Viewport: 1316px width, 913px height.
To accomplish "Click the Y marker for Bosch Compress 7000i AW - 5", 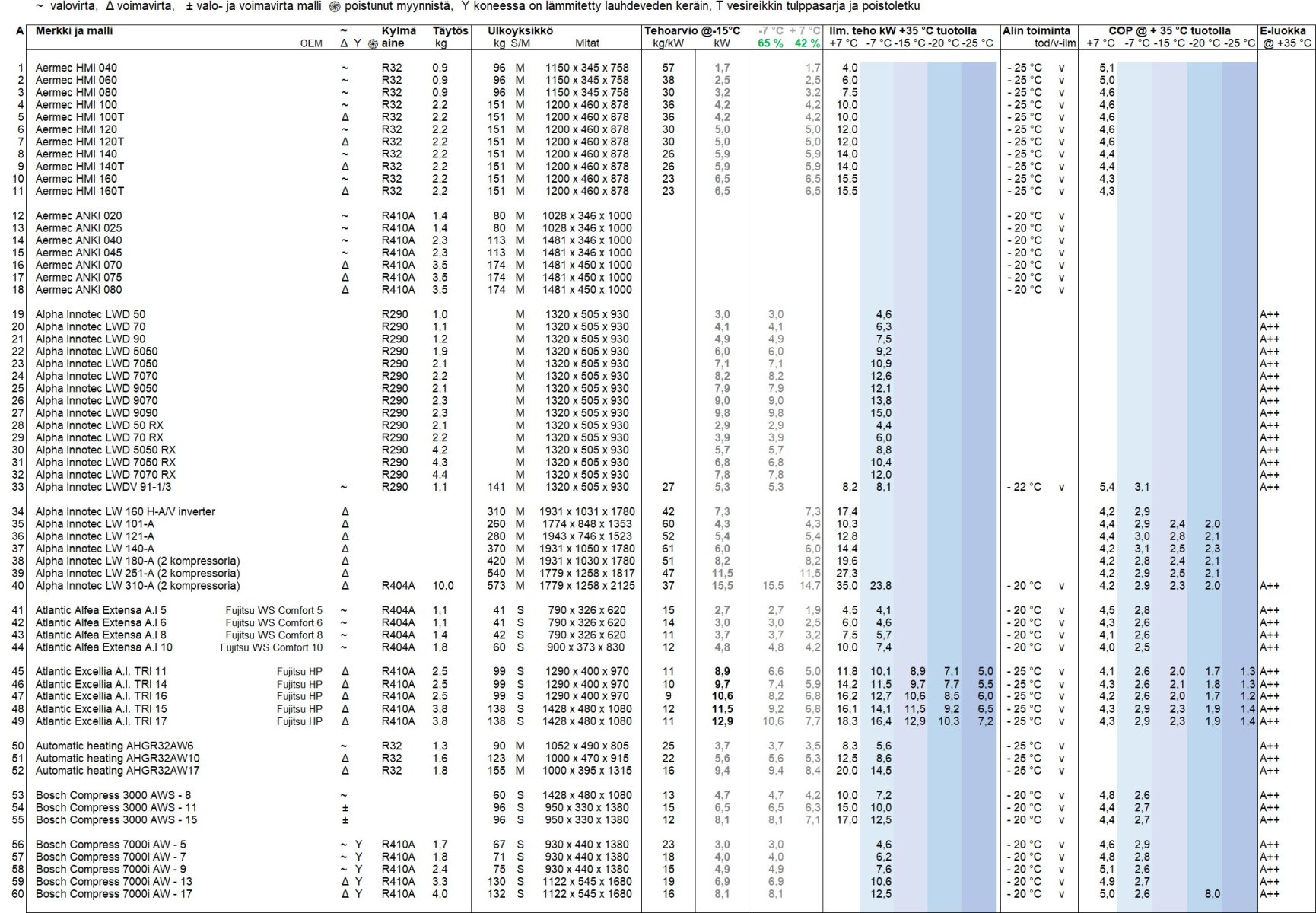I will pyautogui.click(x=358, y=845).
